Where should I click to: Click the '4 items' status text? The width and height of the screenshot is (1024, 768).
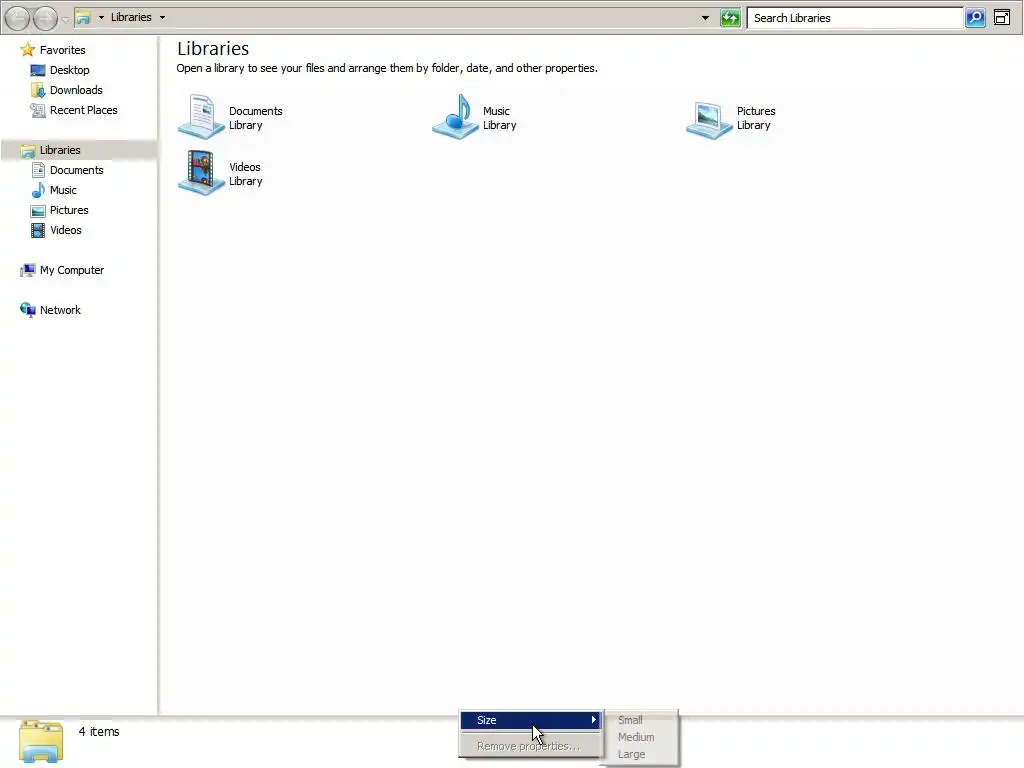(99, 732)
